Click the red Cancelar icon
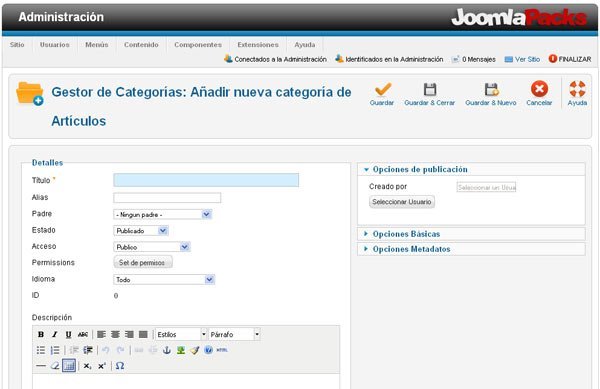 tap(539, 89)
